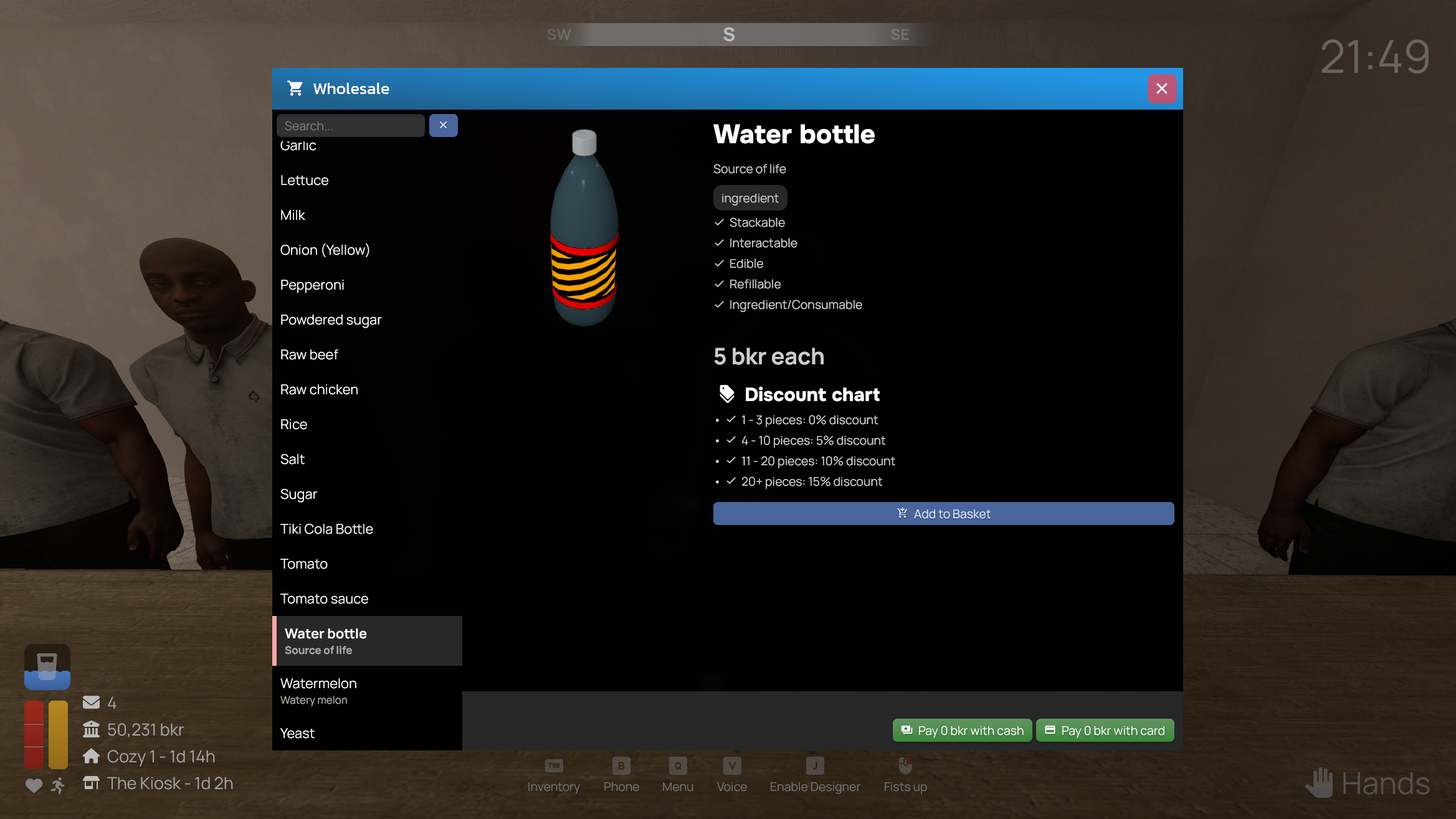
Task: Click the bank balance icon
Action: tap(91, 729)
